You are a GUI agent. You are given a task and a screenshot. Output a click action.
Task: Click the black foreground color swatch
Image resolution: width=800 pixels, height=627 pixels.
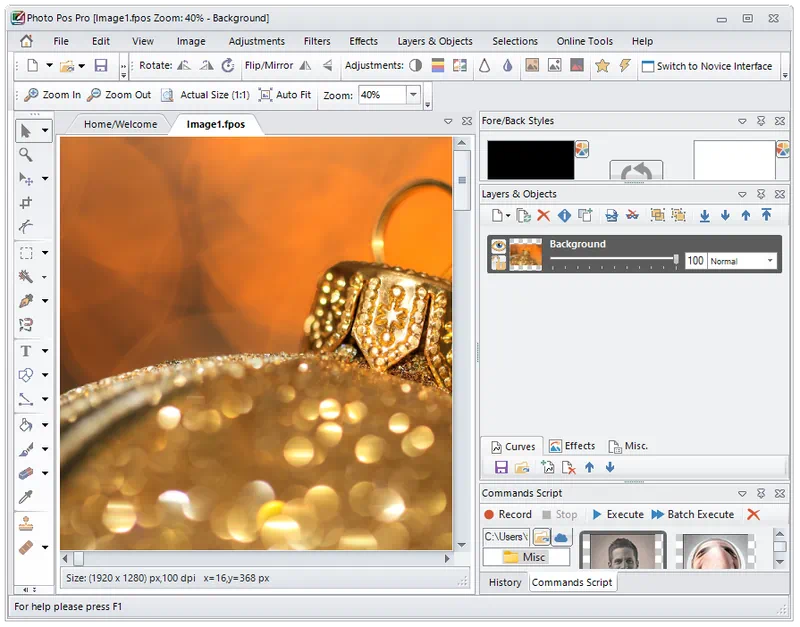click(531, 160)
